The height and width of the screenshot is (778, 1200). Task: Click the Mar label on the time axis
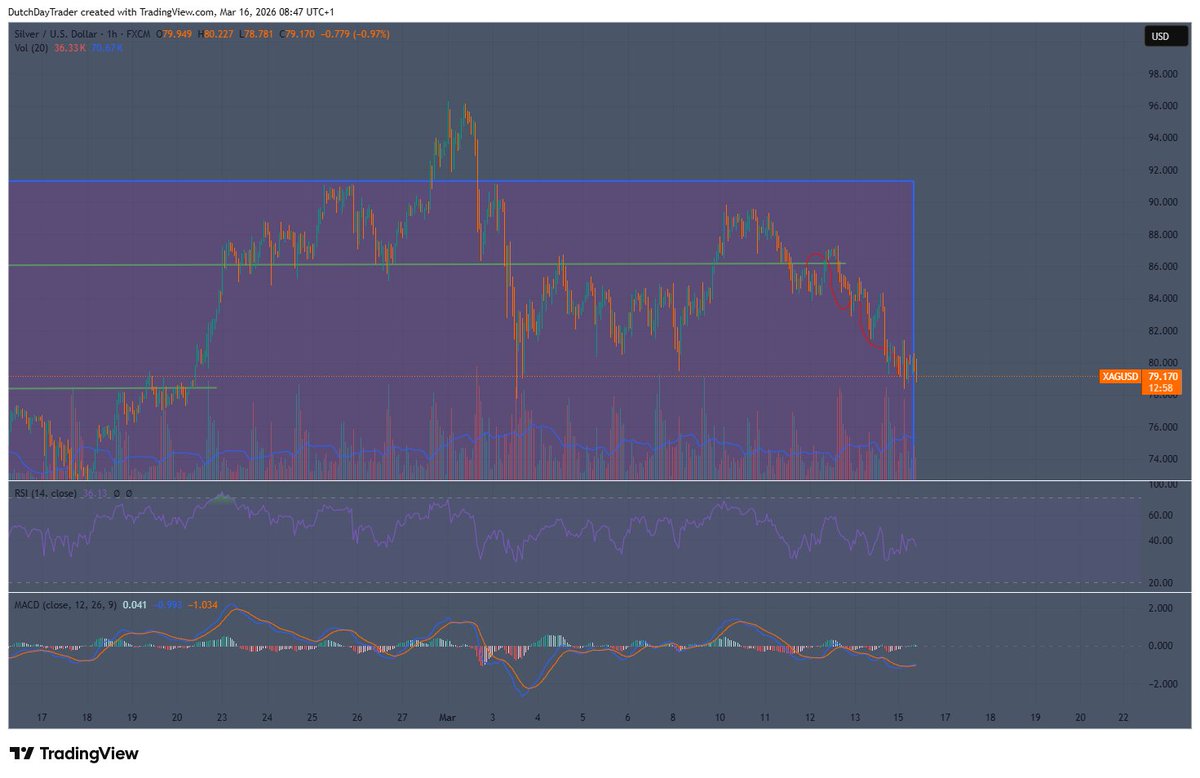coord(446,717)
